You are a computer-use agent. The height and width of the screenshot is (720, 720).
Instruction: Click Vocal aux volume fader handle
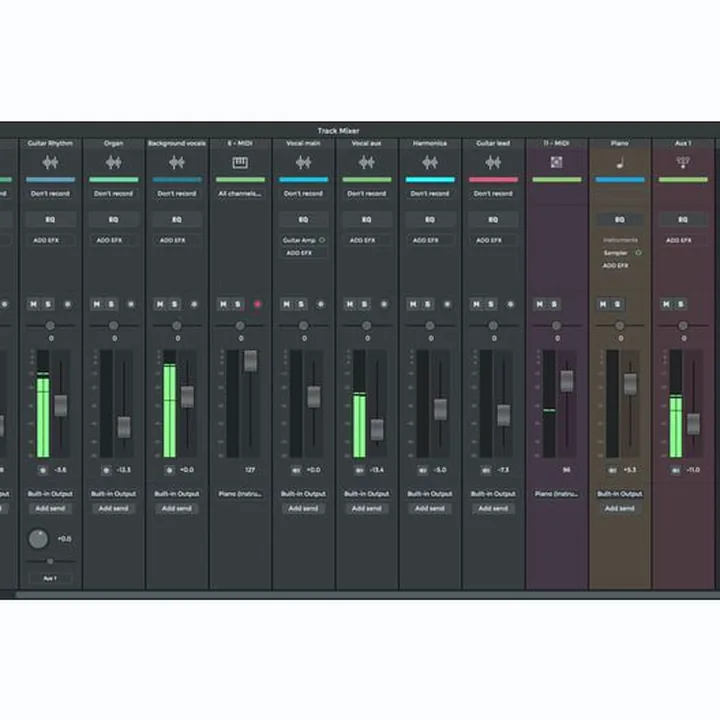(x=377, y=430)
